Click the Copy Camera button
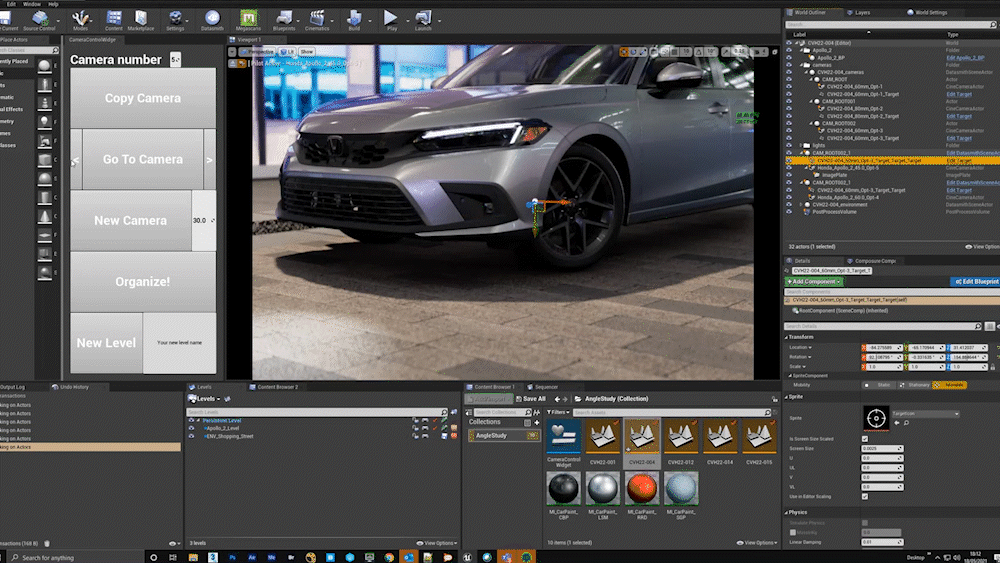 coord(142,98)
